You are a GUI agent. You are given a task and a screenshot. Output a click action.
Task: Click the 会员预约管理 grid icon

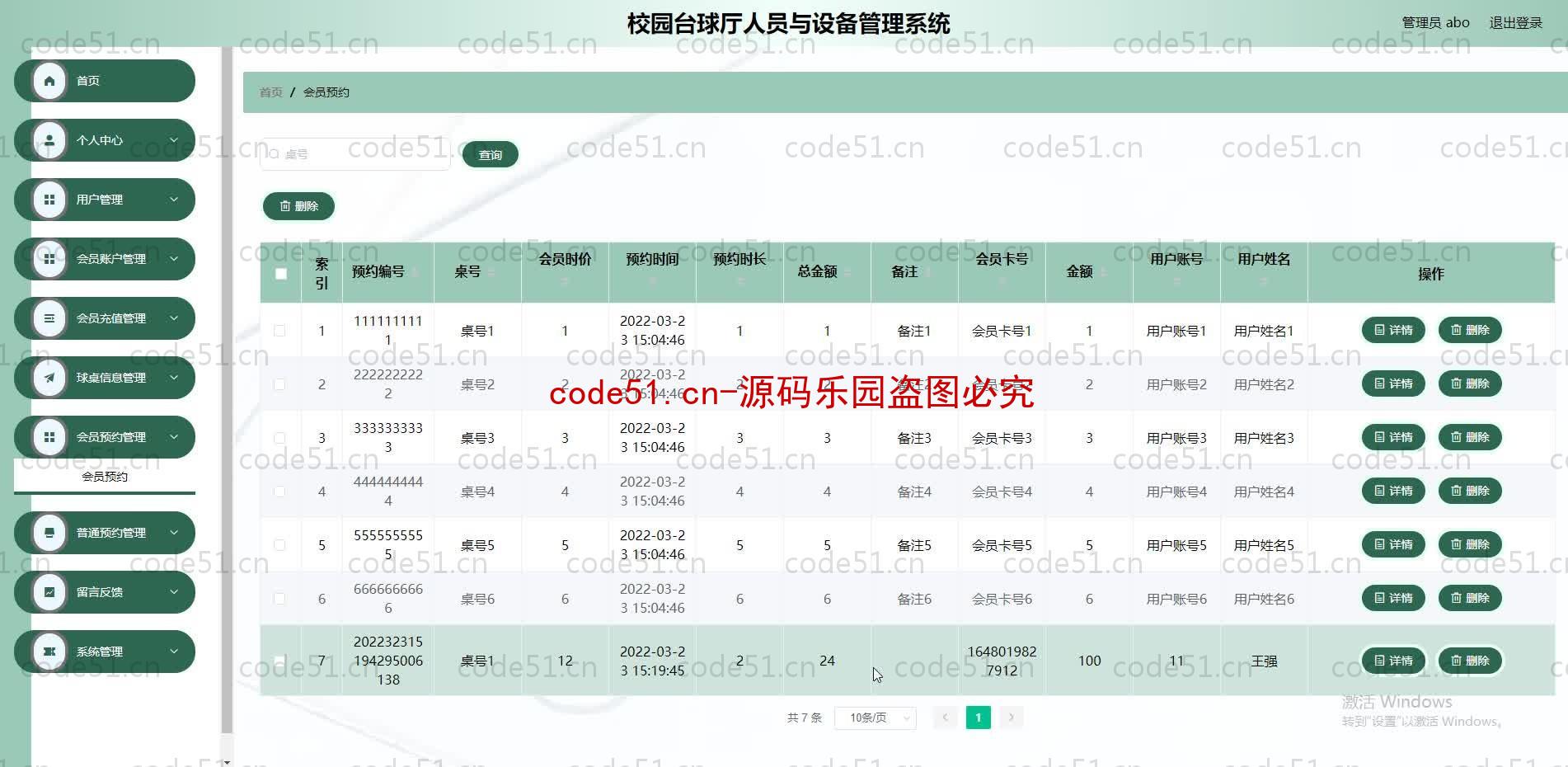[49, 437]
